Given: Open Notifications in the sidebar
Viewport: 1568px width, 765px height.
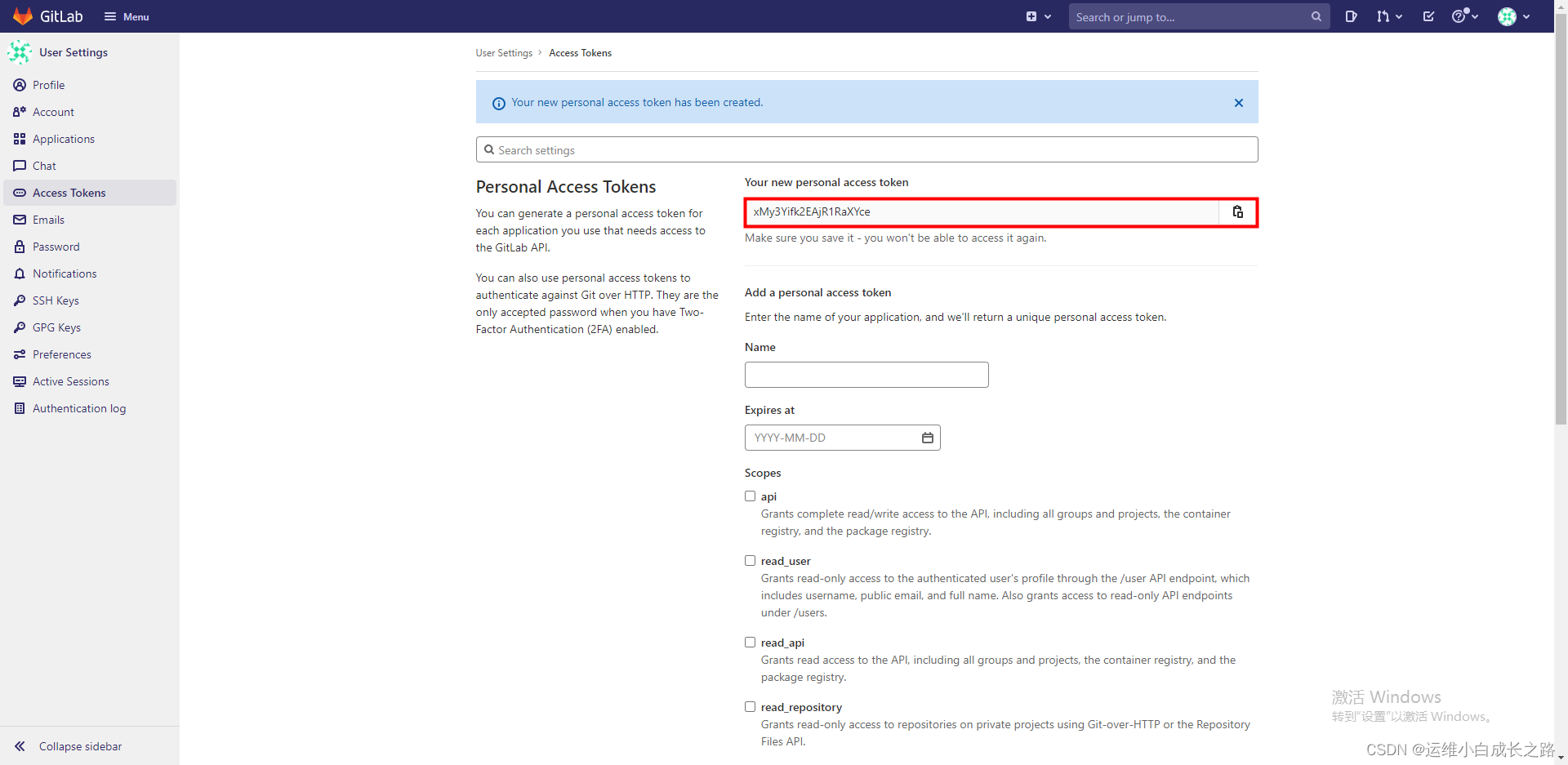Looking at the screenshot, I should point(90,274).
